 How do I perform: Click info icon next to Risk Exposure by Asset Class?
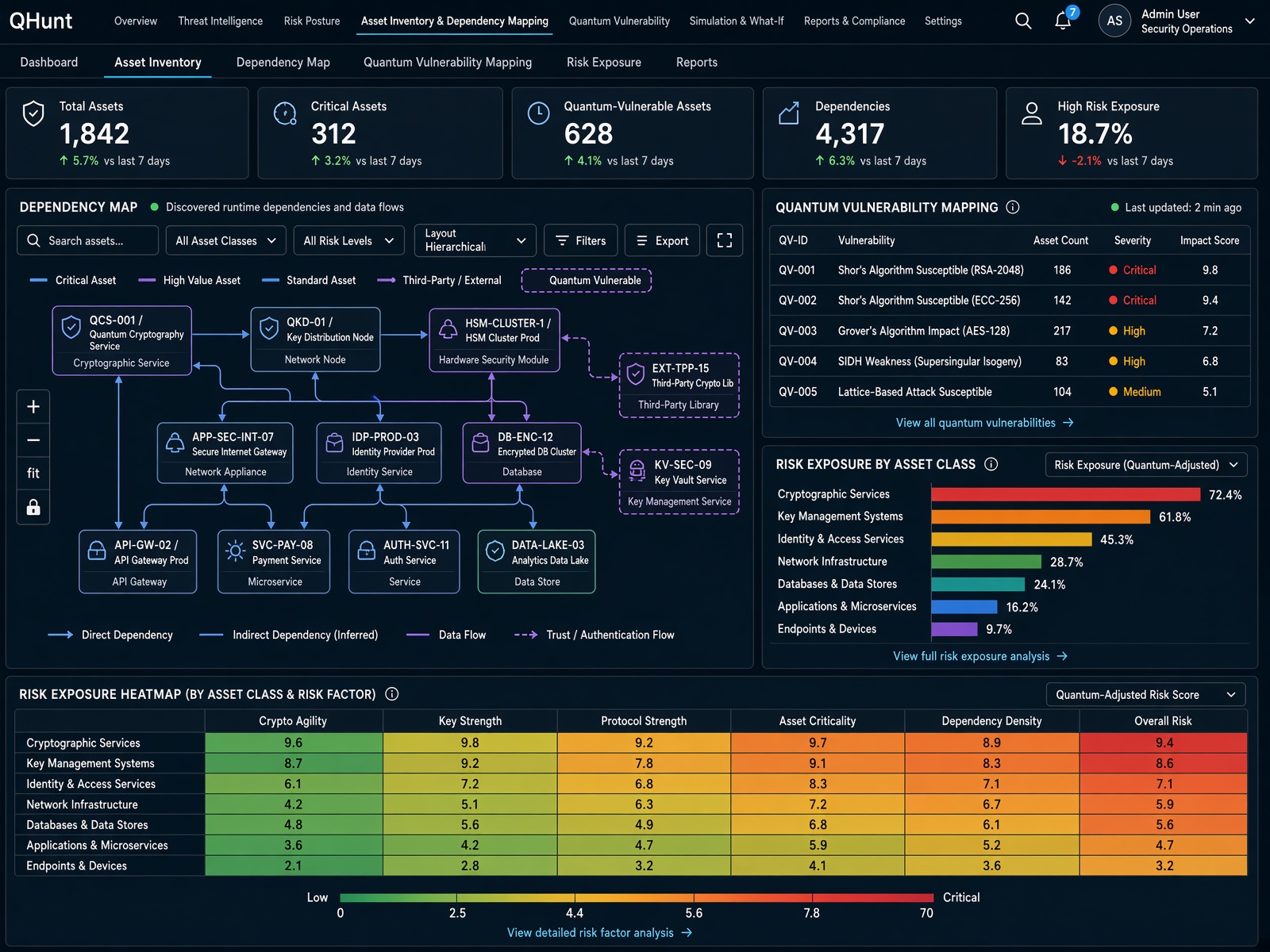tap(991, 464)
